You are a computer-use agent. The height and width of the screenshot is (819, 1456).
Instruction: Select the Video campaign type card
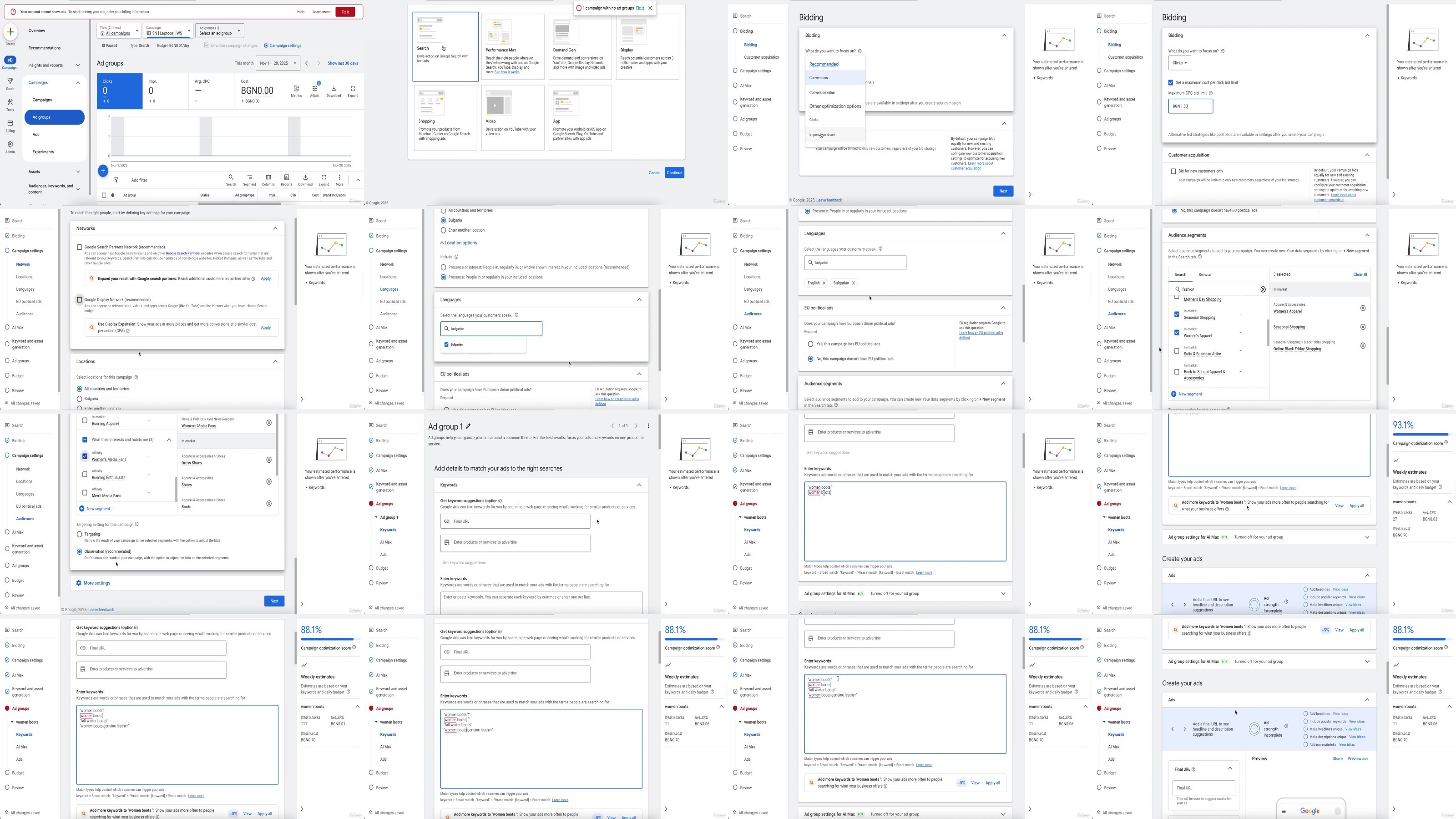(x=513, y=117)
